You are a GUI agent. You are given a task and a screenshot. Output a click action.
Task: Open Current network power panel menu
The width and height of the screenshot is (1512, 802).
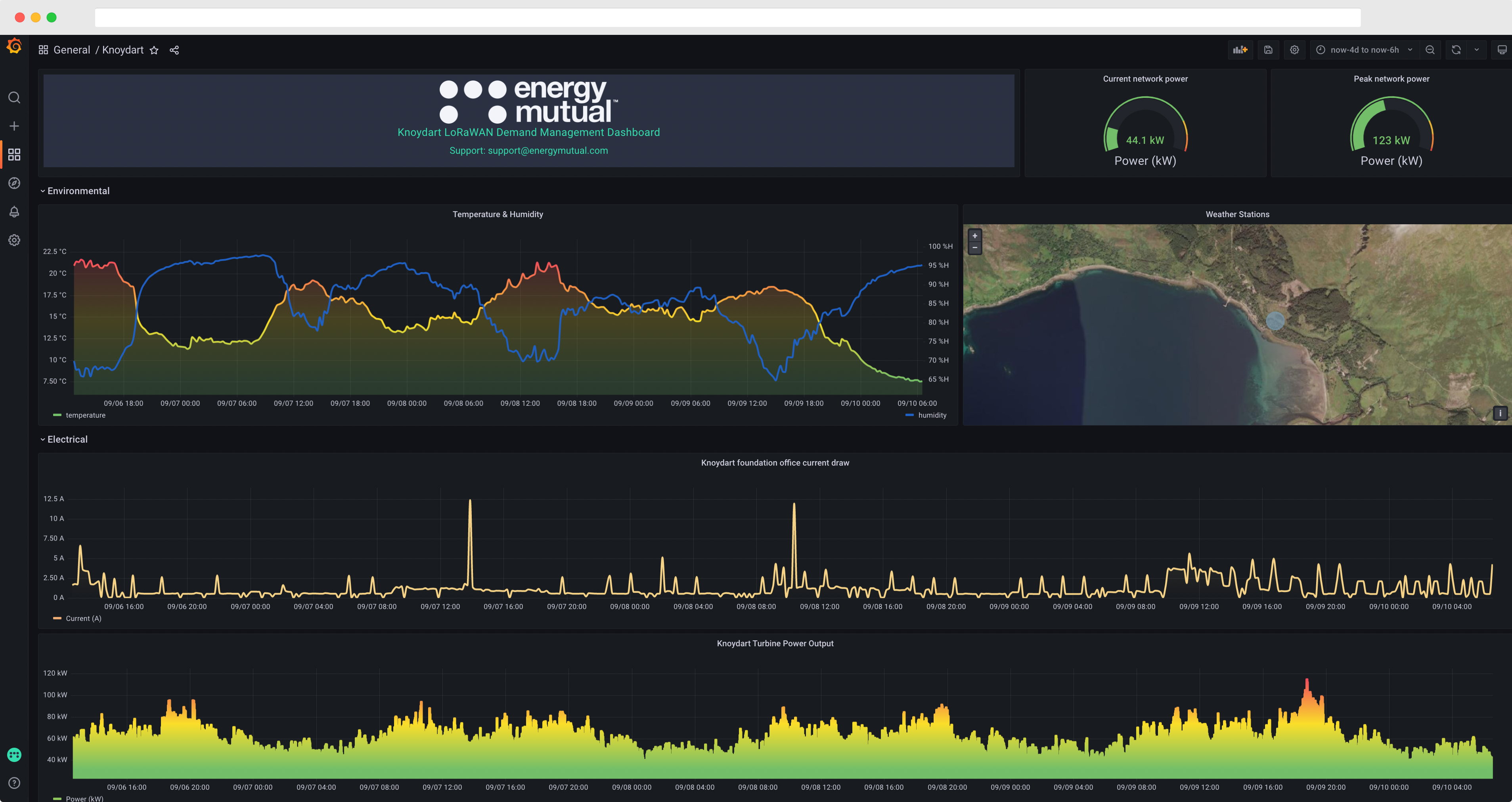click(1145, 79)
